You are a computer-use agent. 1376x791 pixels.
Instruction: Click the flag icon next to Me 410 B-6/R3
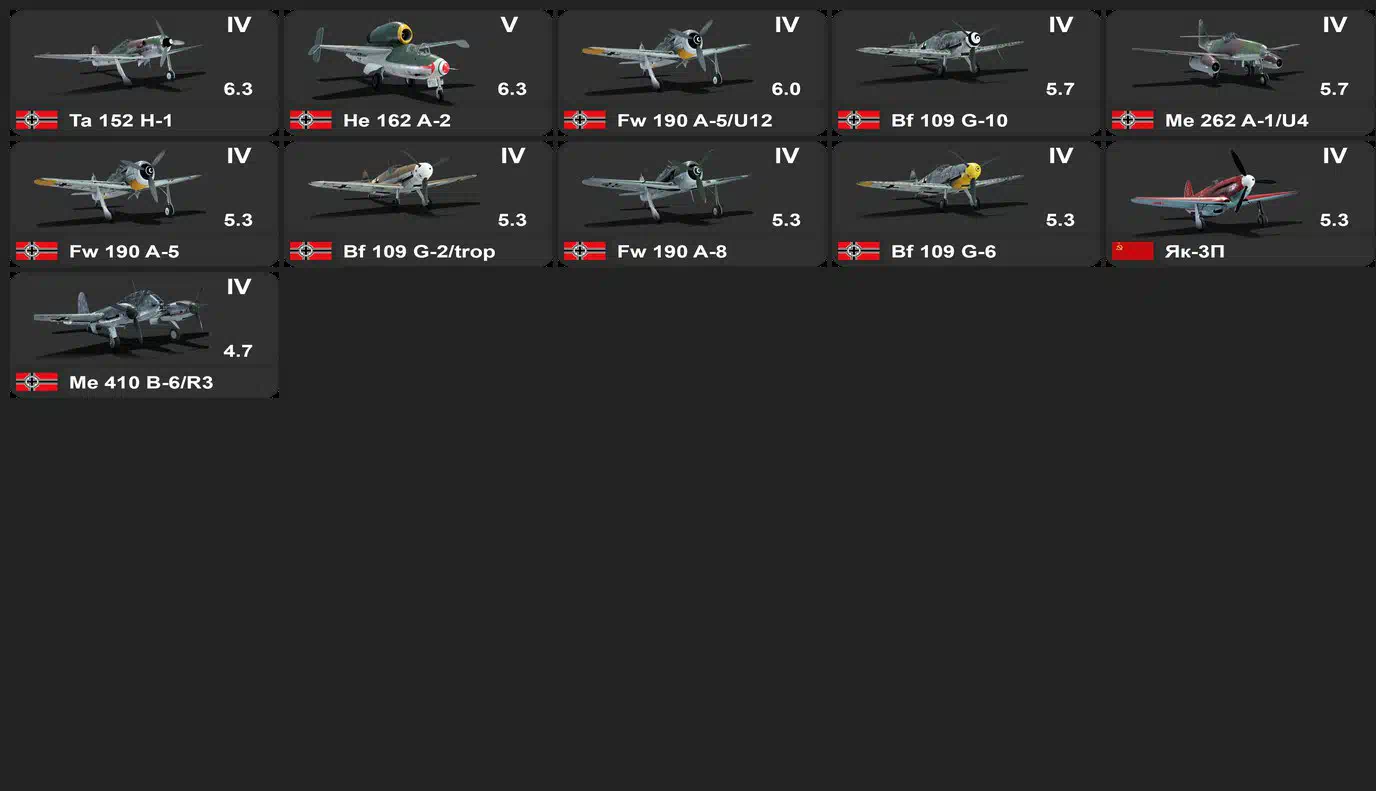[36, 382]
